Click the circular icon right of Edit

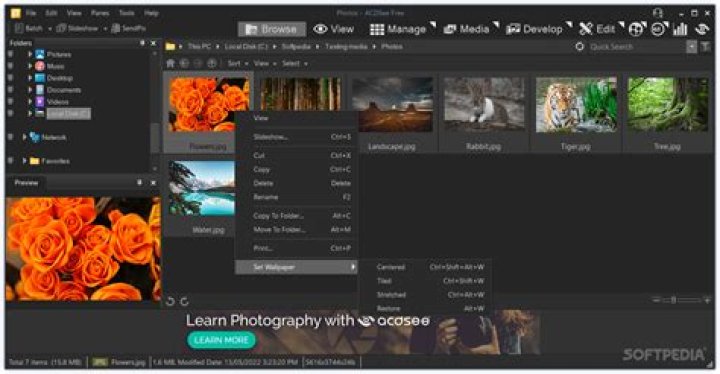pos(636,29)
